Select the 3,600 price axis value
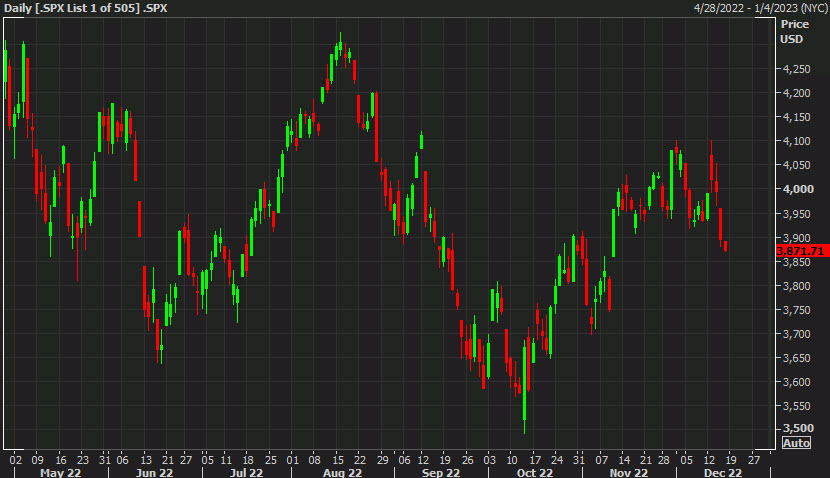This screenshot has width=830, height=478. 797,382
